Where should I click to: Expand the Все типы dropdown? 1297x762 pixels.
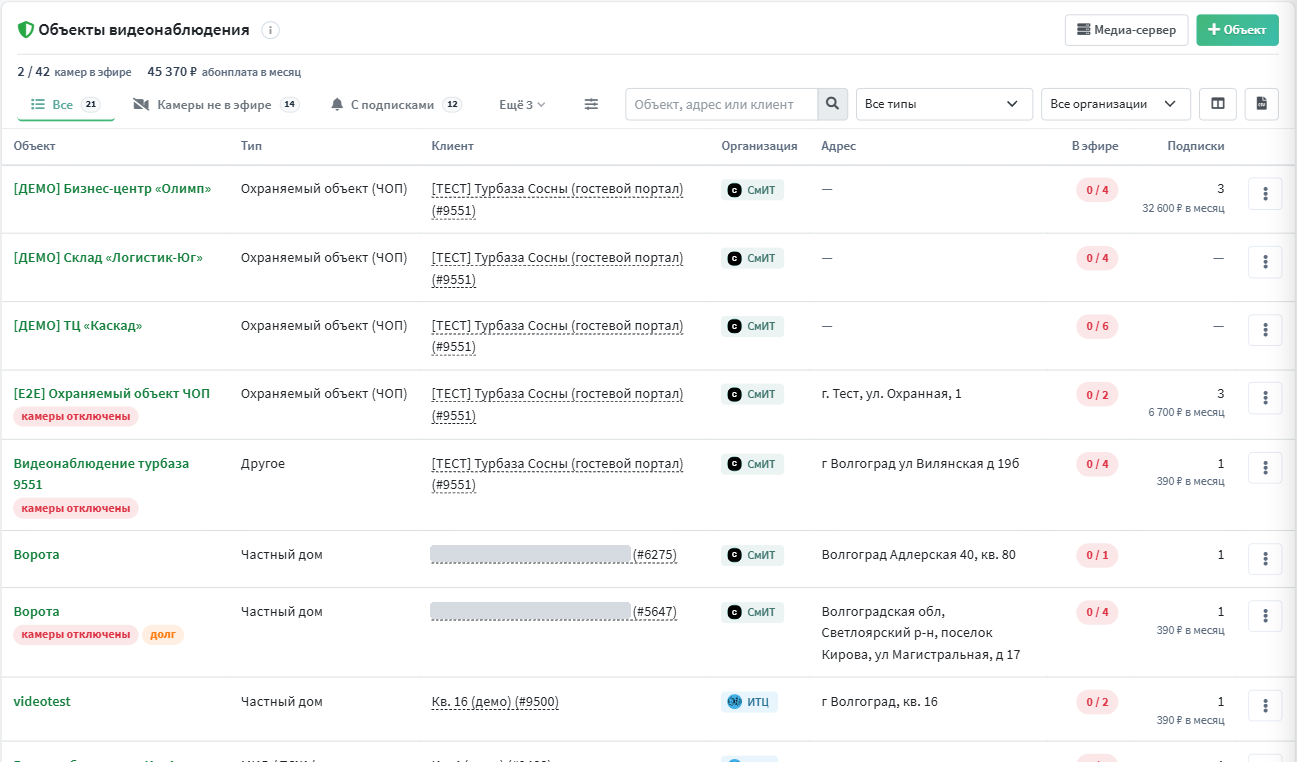tap(944, 104)
